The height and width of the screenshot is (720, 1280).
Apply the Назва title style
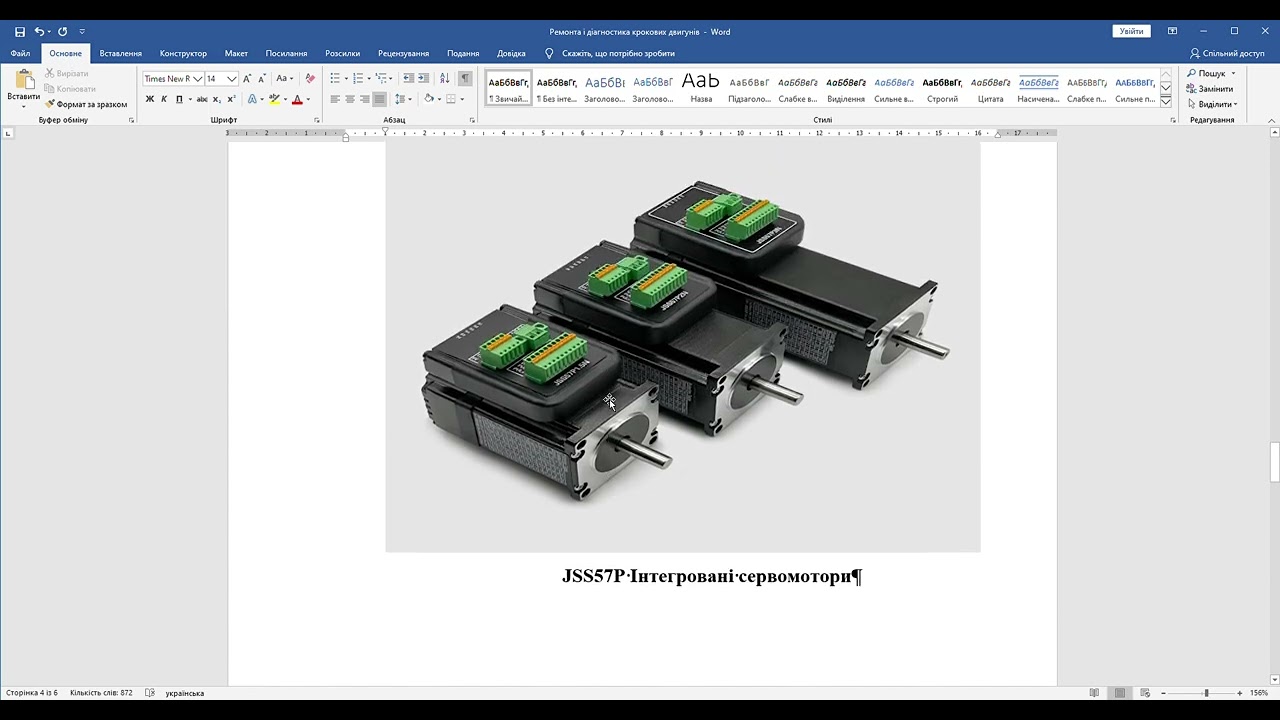click(701, 88)
